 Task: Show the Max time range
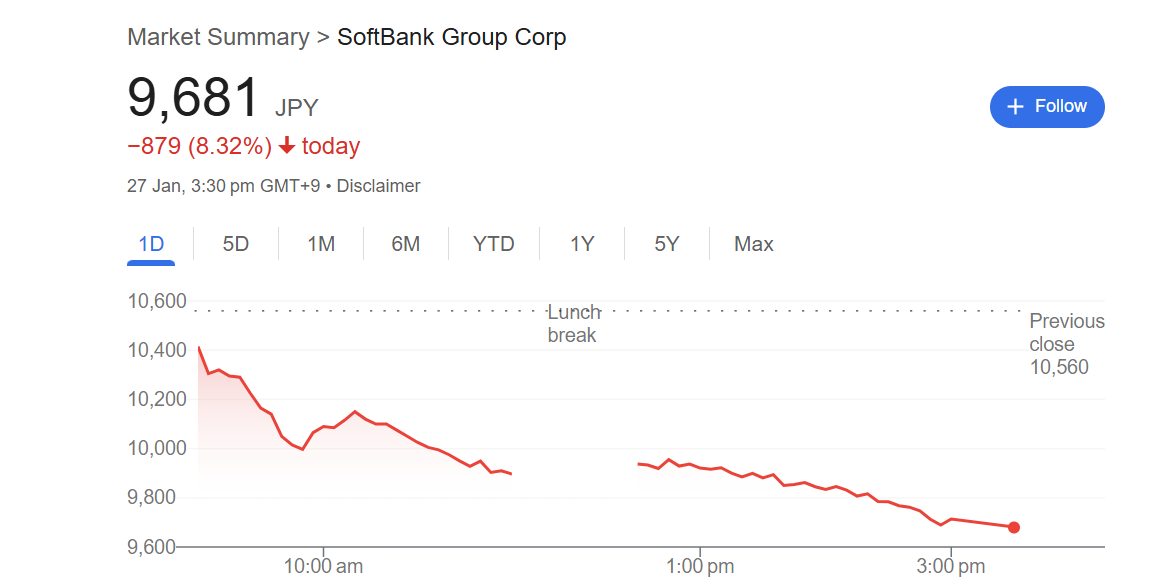(754, 244)
